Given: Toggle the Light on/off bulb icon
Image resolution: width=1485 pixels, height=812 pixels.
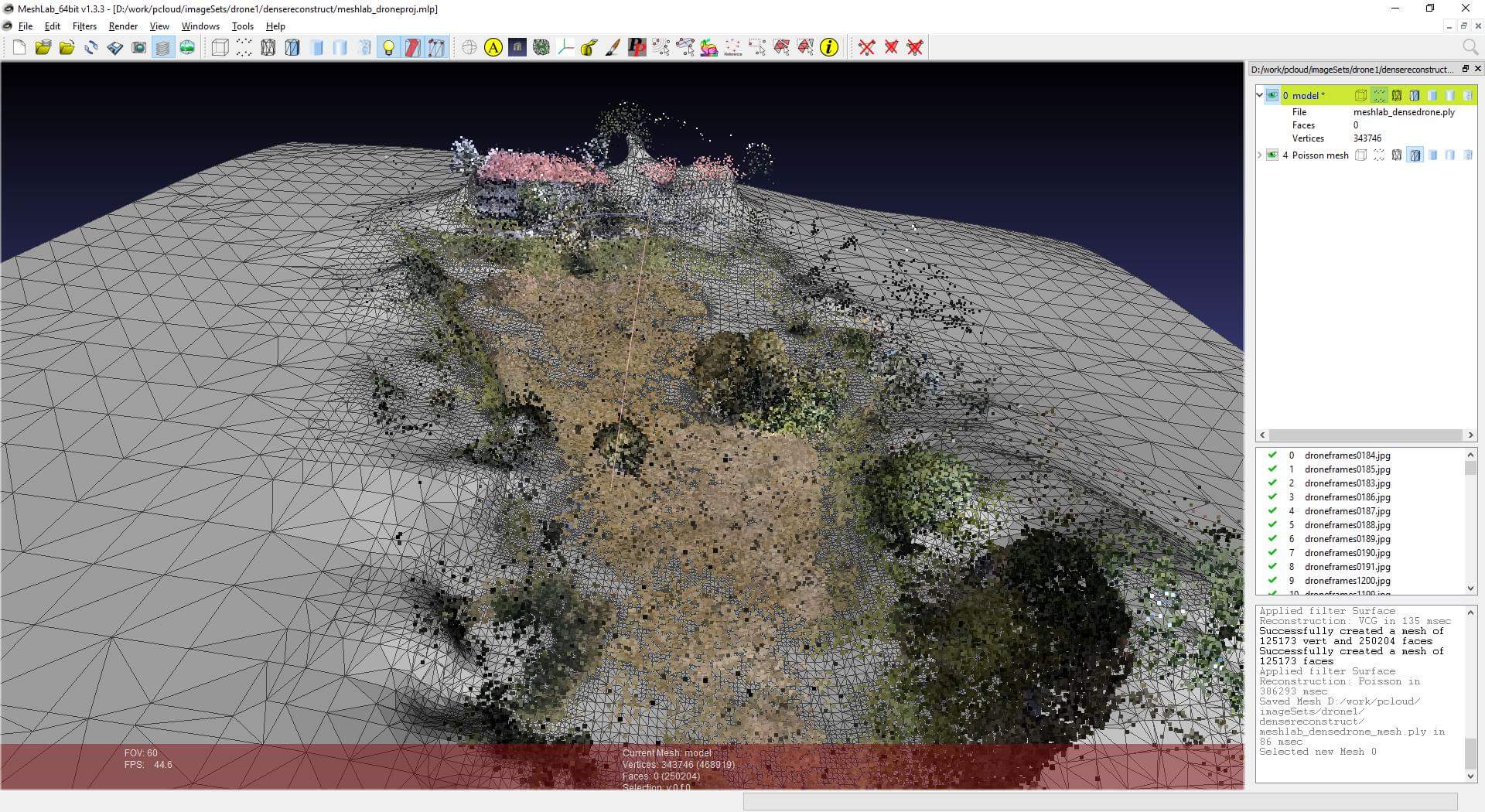Looking at the screenshot, I should point(388,48).
